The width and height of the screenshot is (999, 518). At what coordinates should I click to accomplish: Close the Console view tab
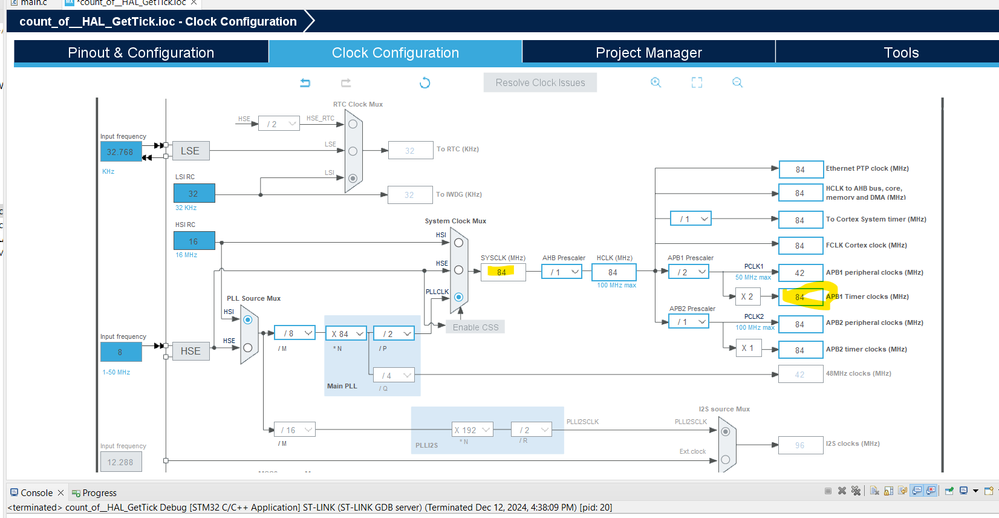pos(61,493)
